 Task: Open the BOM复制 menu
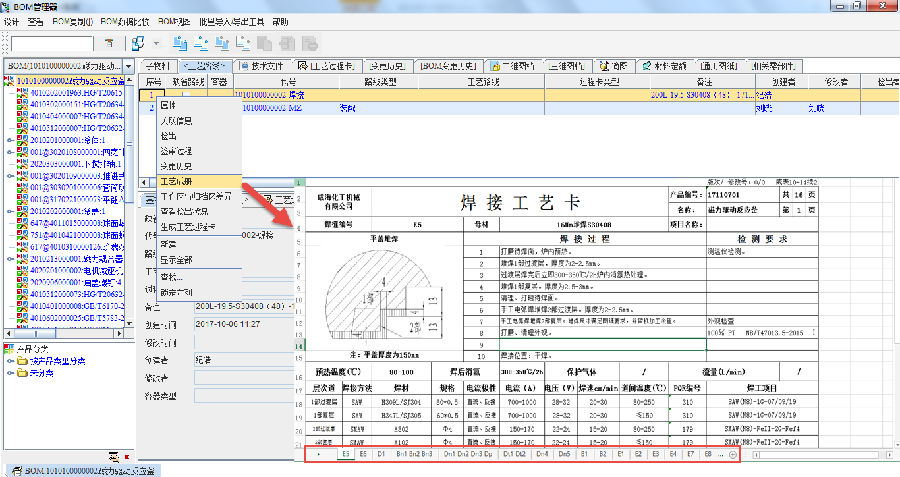click(70, 21)
